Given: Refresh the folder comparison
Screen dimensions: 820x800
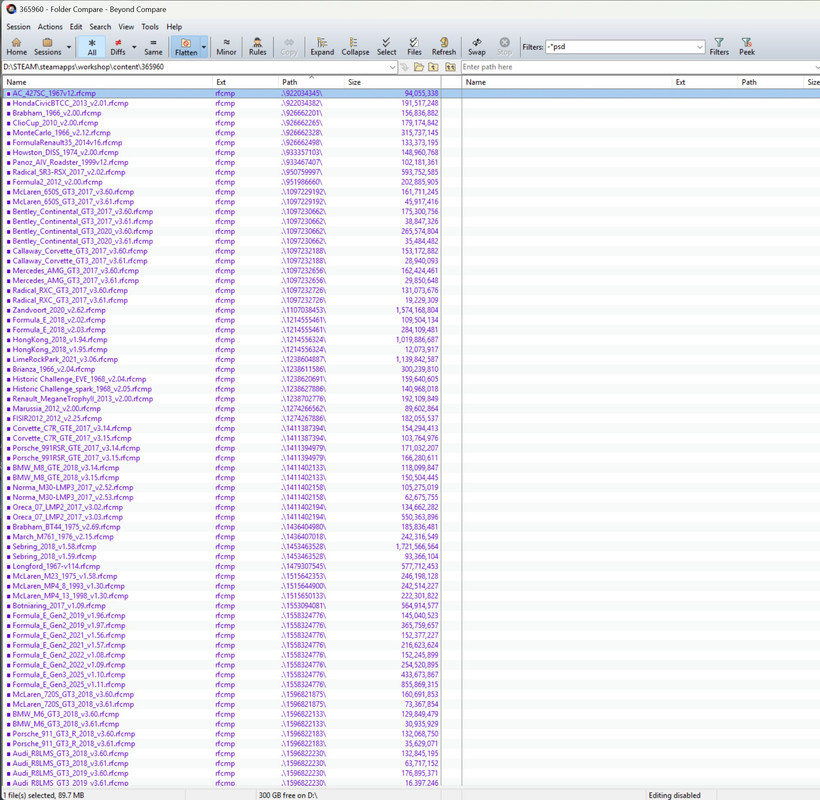Looking at the screenshot, I should click(x=443, y=47).
